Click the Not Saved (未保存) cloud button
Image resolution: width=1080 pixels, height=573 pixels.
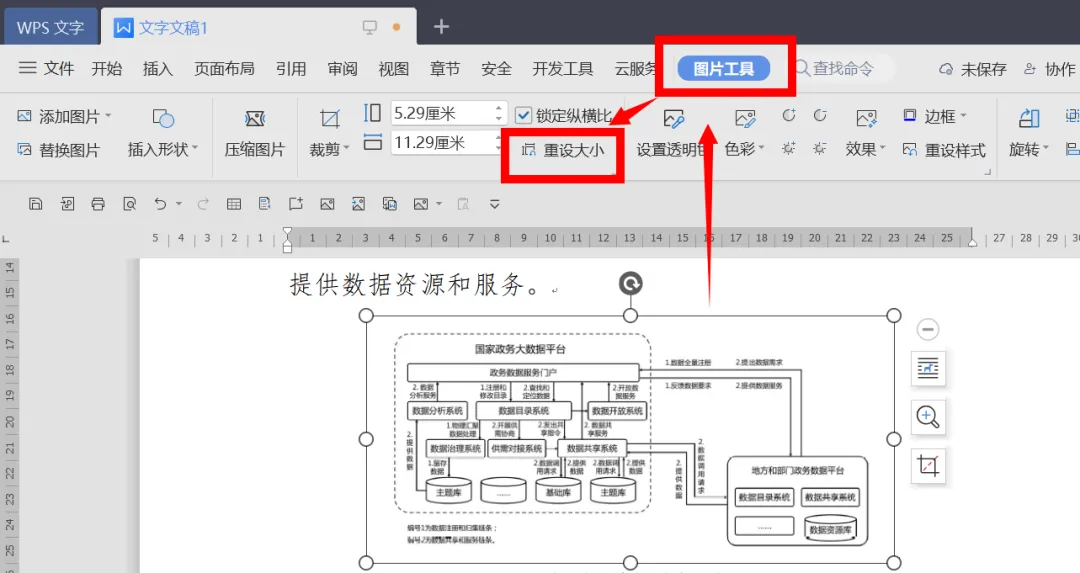tap(973, 69)
